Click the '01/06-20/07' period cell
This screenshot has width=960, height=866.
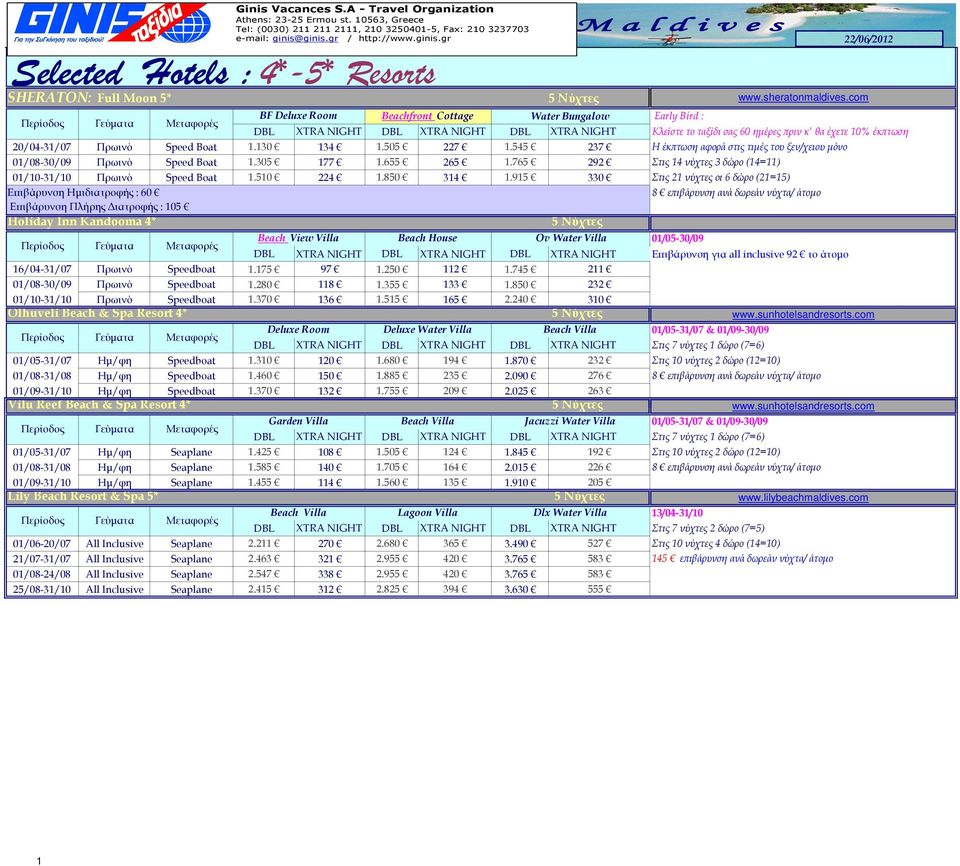pyautogui.click(x=42, y=544)
